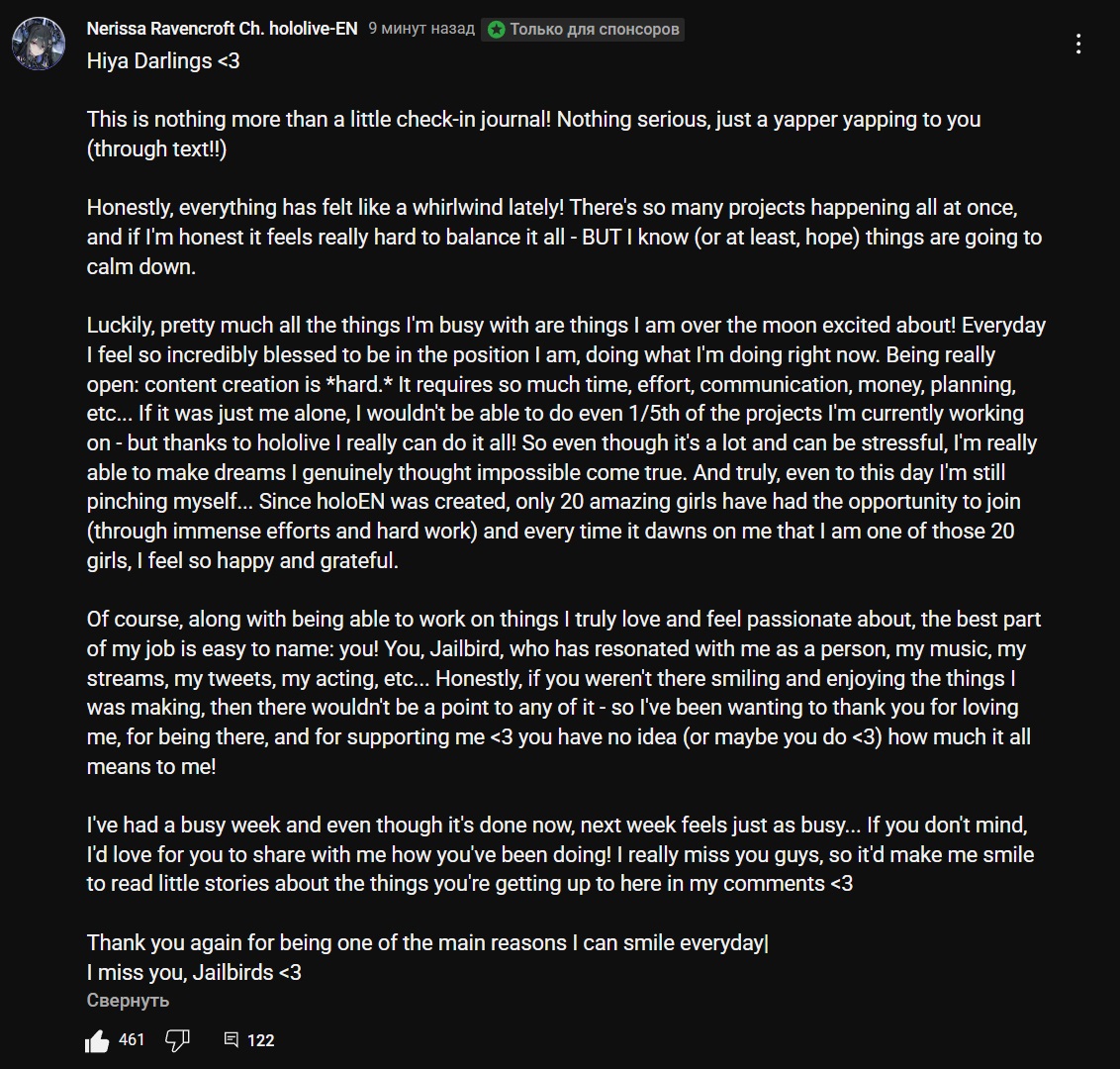Click the 'Только для спонсоров' badge label
Screen dimensions: 1120x1069
[x=595, y=30]
